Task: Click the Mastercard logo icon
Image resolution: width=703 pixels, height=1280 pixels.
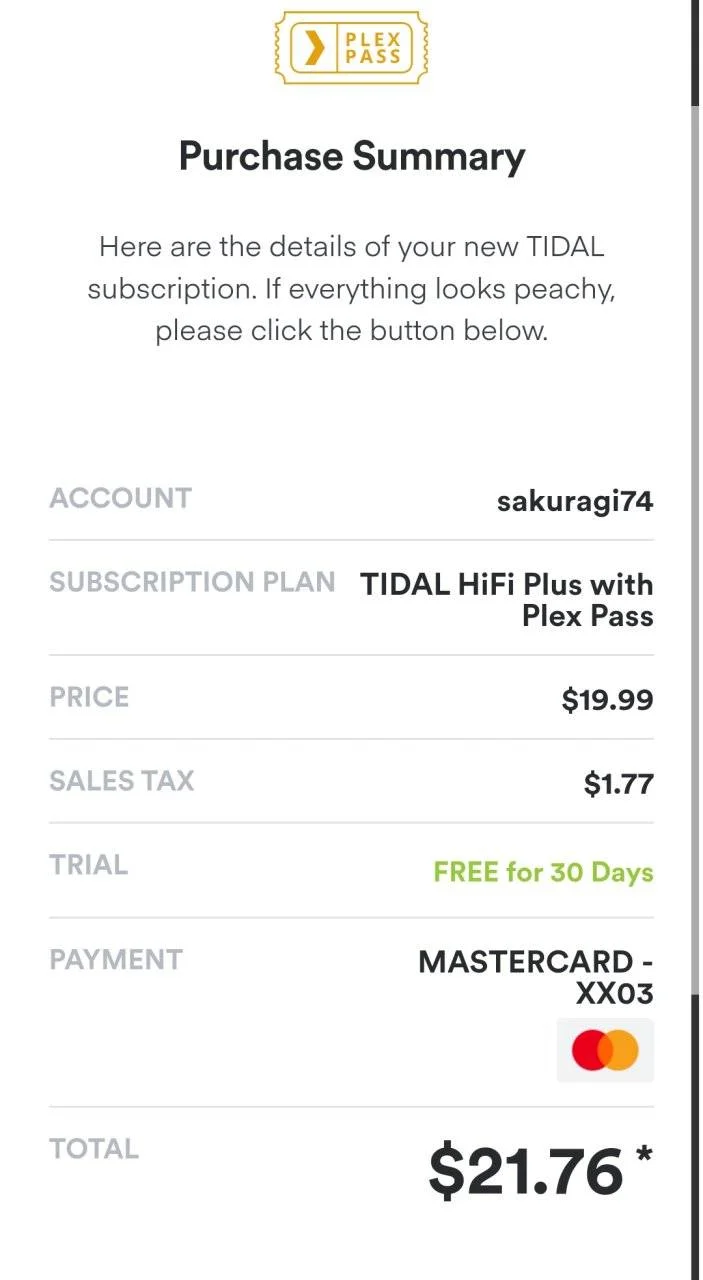Action: pyautogui.click(x=605, y=1051)
